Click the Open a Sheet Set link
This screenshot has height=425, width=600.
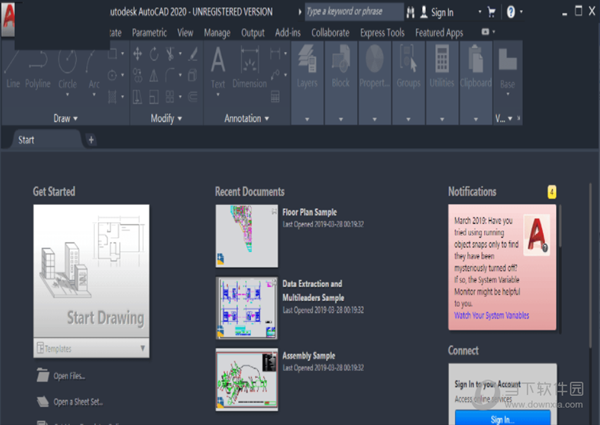click(78, 402)
